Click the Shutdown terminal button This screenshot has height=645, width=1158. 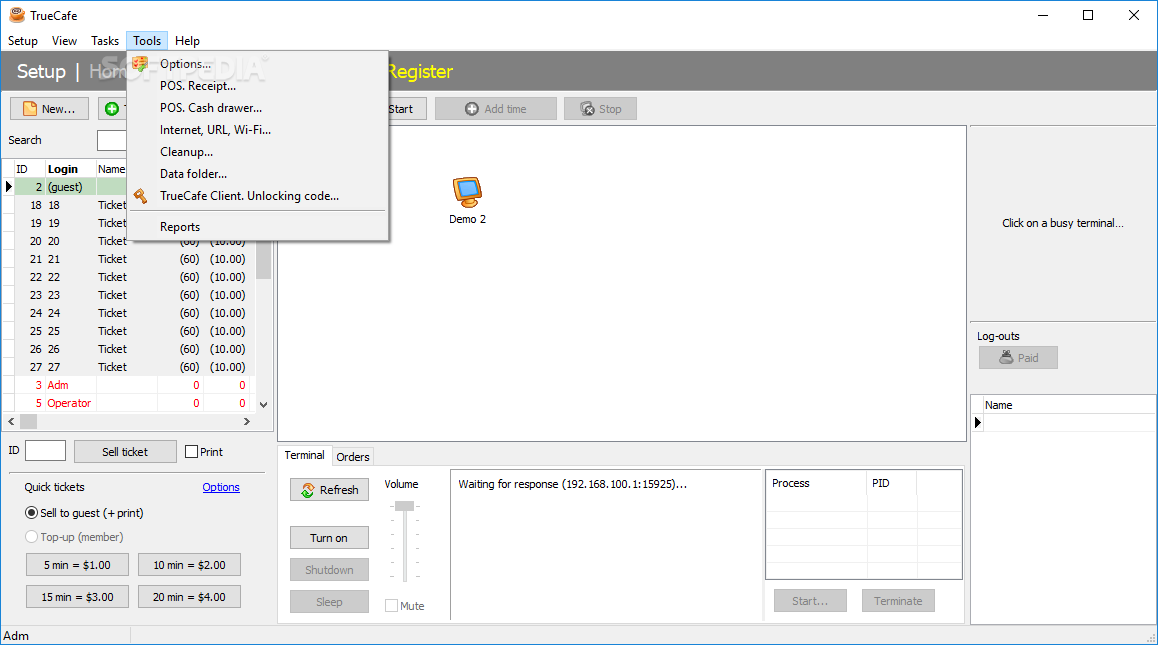[x=329, y=570]
